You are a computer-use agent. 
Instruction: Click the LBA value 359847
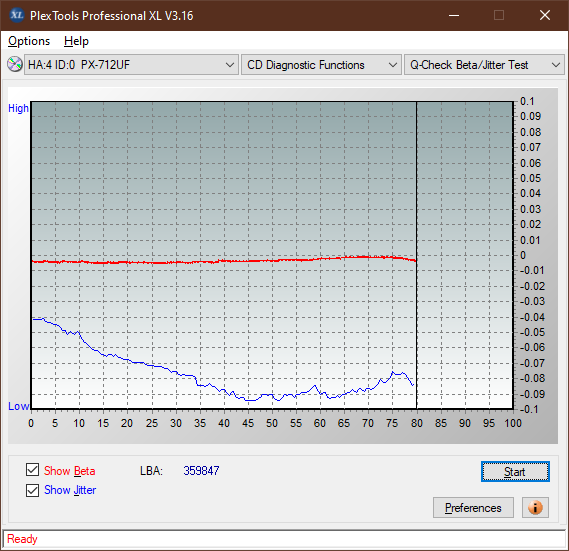[x=201, y=470]
